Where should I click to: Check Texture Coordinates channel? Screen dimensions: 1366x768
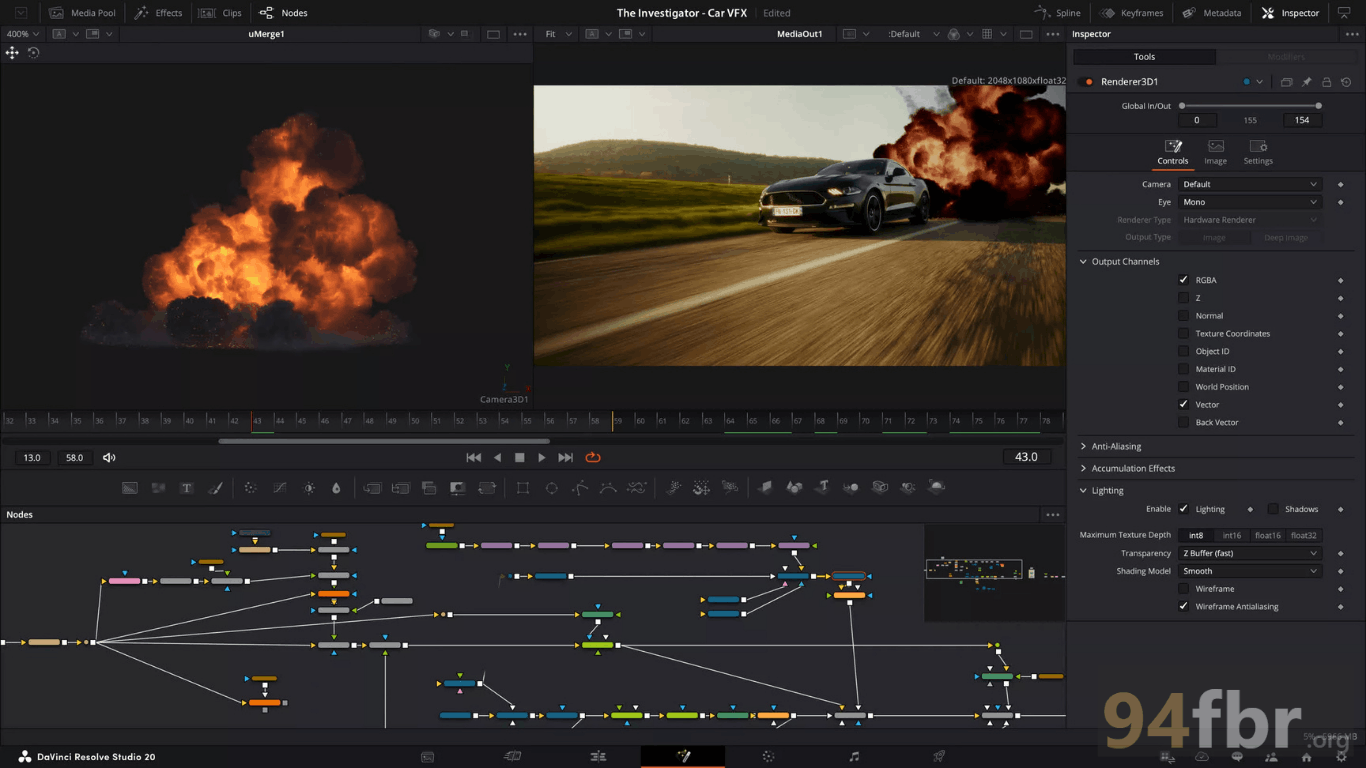pos(1184,333)
